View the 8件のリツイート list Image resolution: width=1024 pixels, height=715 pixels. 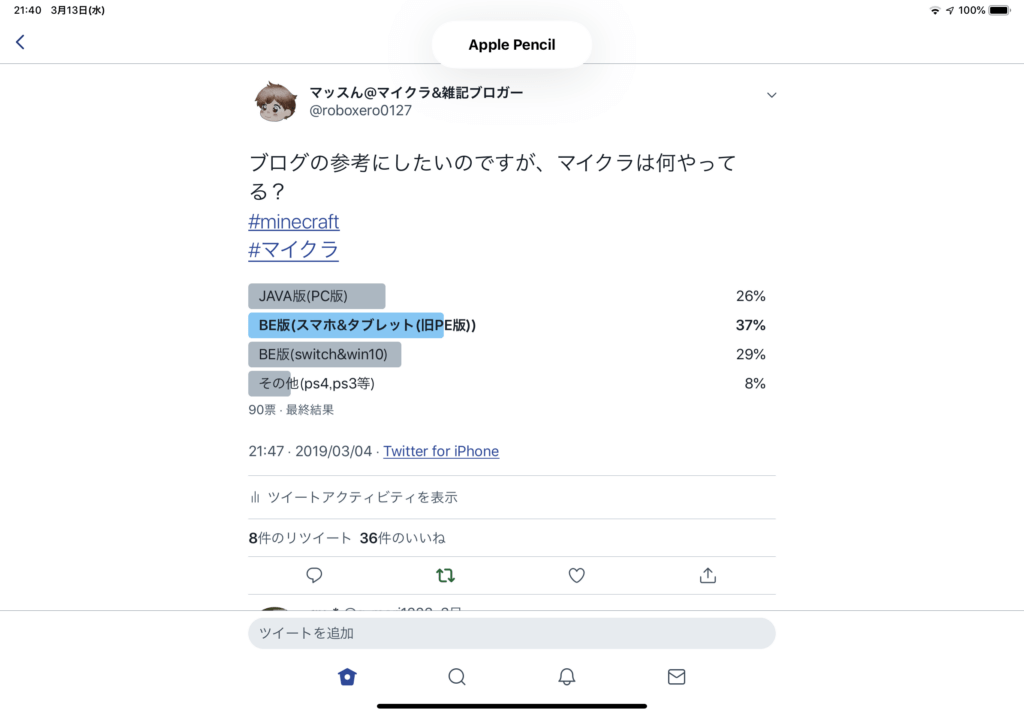[x=299, y=538]
